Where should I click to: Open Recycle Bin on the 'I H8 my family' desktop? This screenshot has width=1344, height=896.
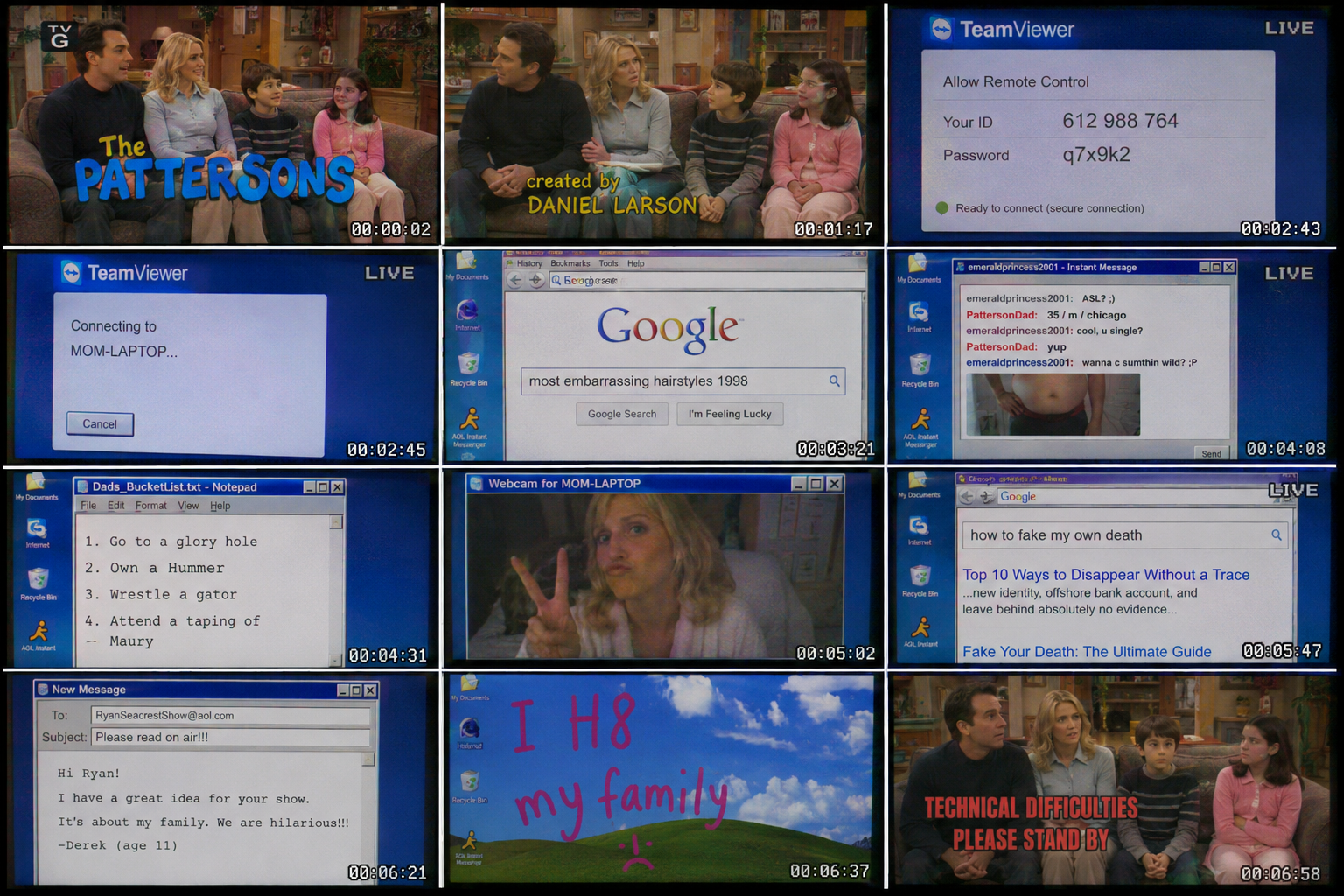point(470,787)
